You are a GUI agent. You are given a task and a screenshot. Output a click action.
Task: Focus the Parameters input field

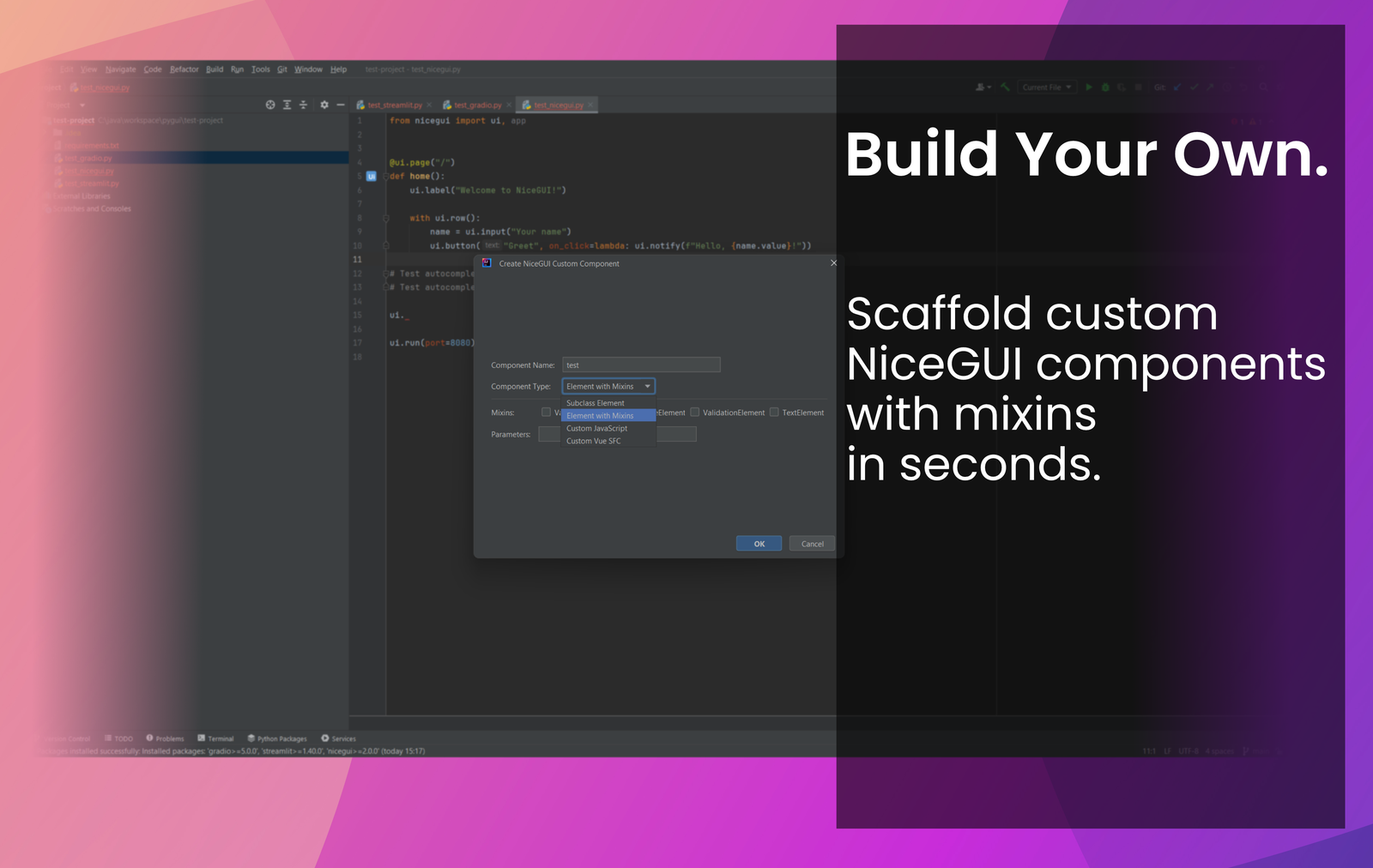tap(617, 435)
